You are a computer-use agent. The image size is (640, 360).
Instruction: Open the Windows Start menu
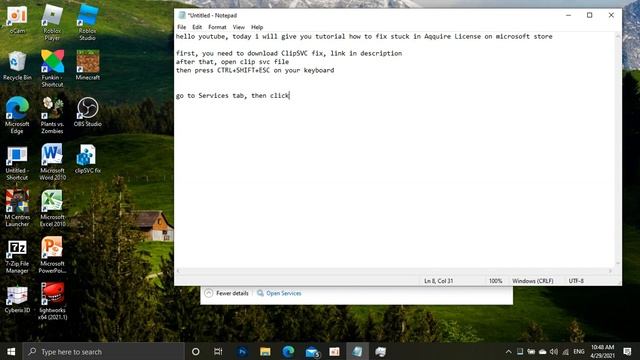[11, 351]
